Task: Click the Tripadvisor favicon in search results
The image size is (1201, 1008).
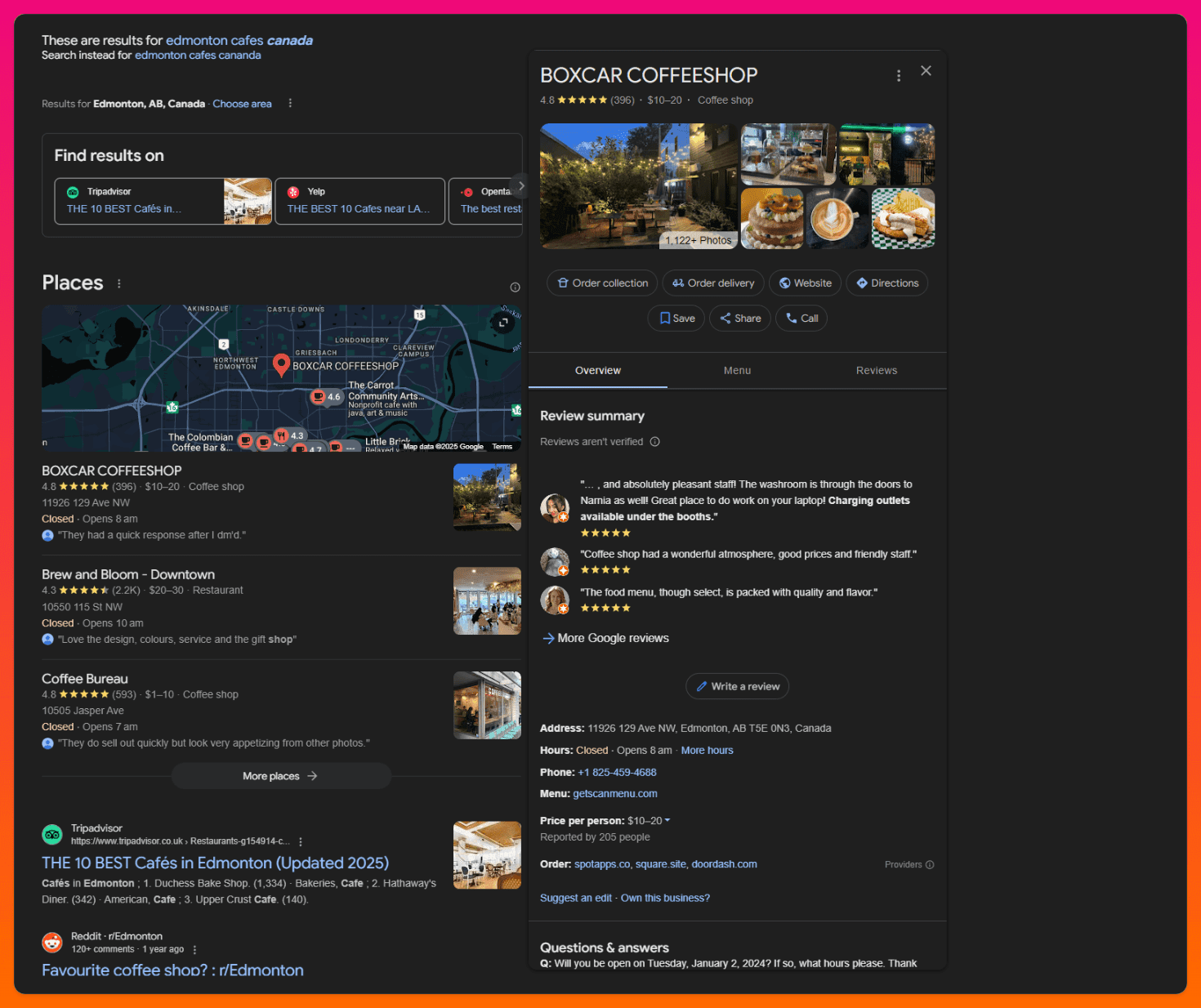Action: tap(52, 834)
